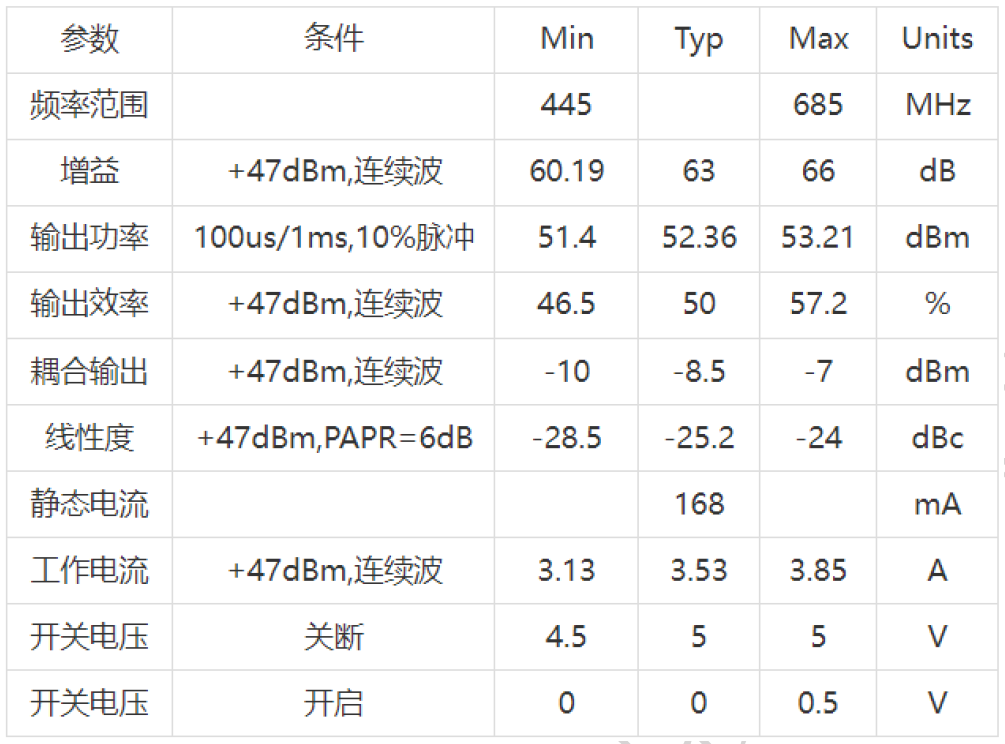Select the 57.2 efficiency max value
The width and height of the screenshot is (1005, 744).
(x=818, y=304)
